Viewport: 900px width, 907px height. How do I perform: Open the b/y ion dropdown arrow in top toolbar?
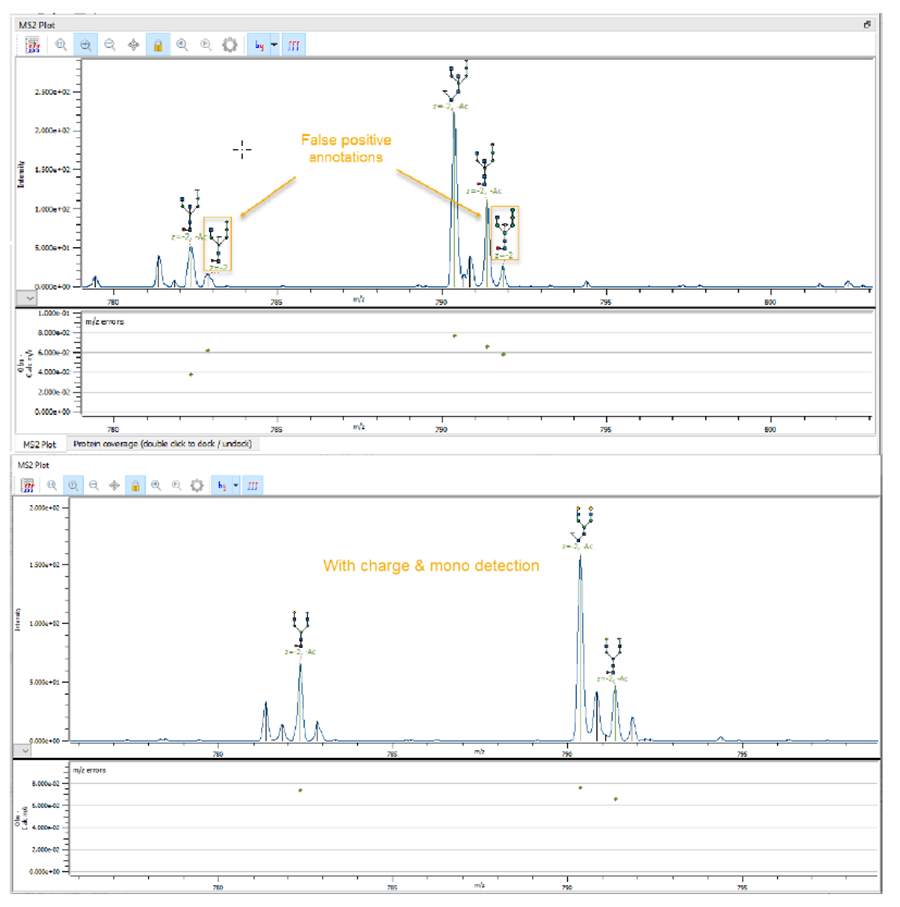click(x=274, y=45)
